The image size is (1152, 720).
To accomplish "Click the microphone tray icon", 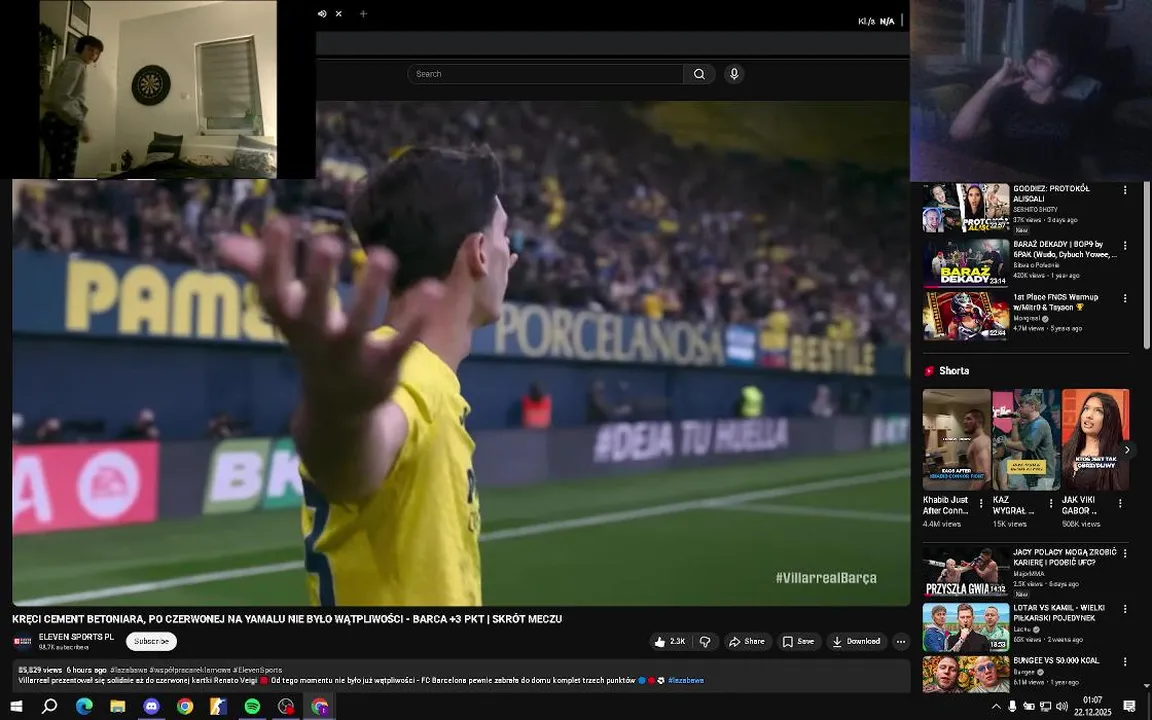I will (x=1012, y=707).
